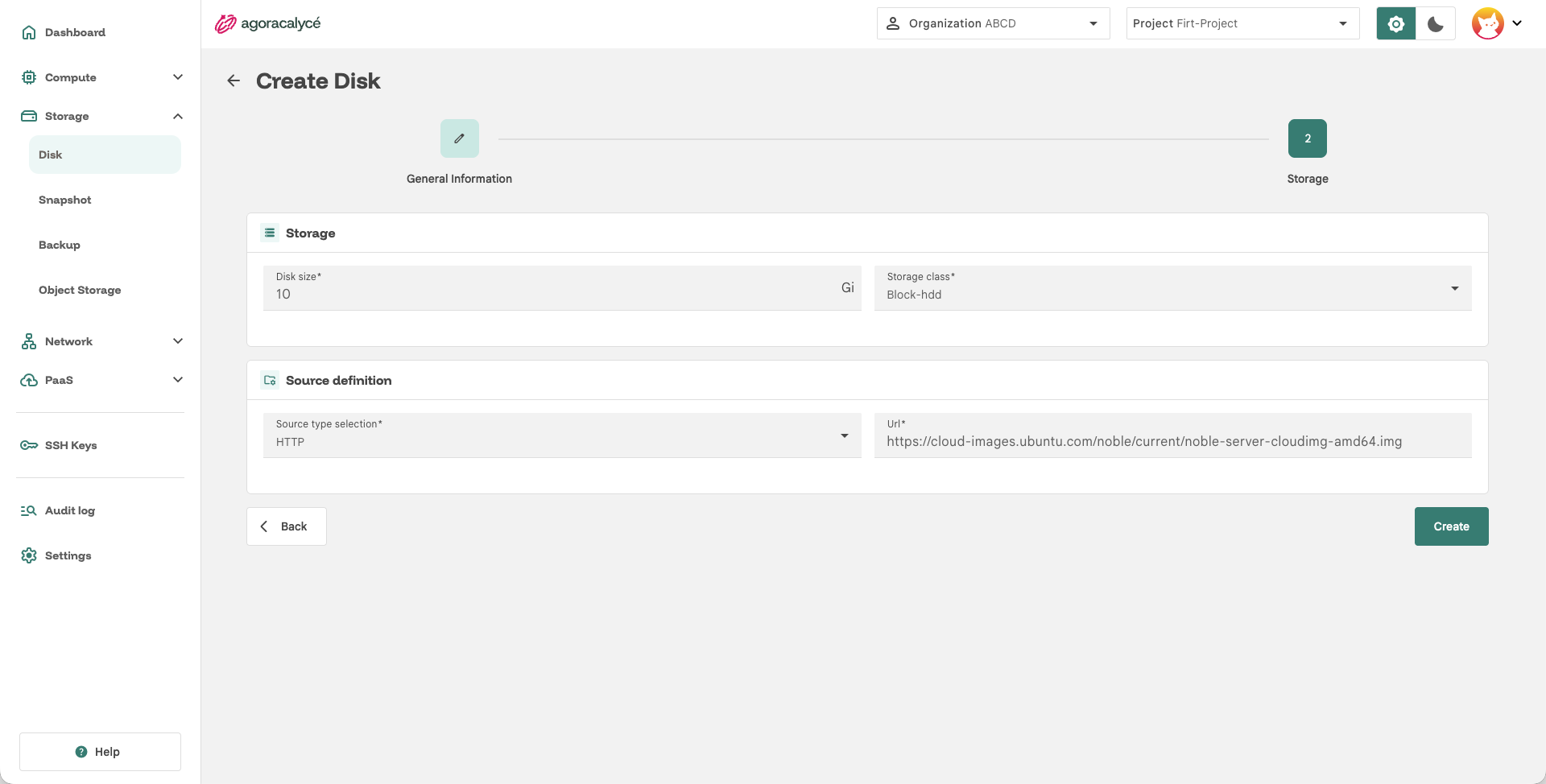The height and width of the screenshot is (784, 1546).
Task: Open the Source type selection dropdown
Action: click(x=562, y=435)
